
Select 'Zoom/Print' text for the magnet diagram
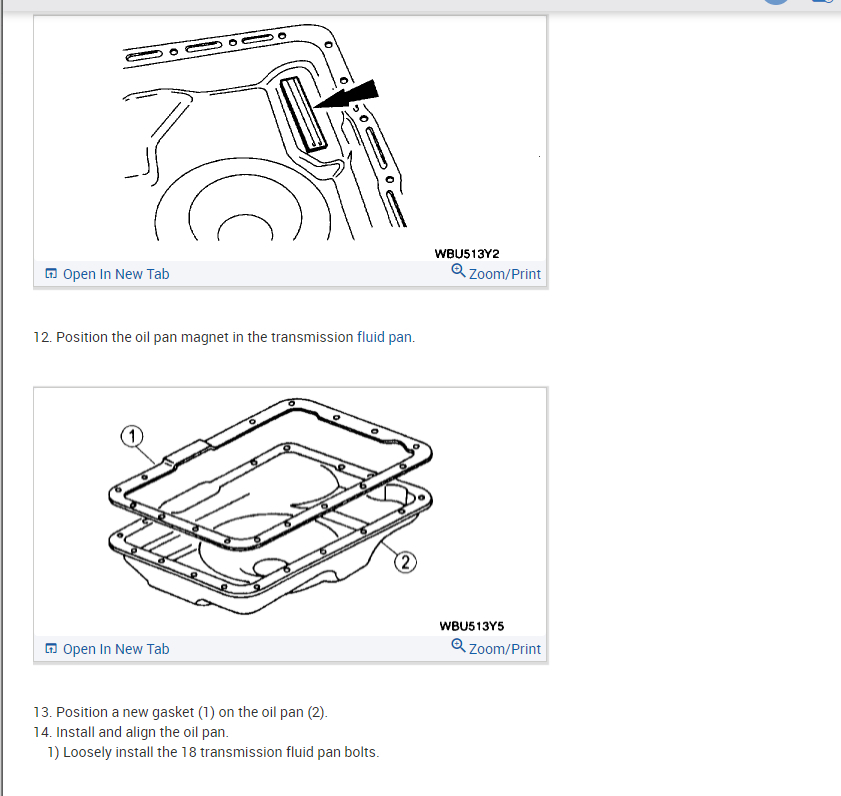(x=505, y=274)
